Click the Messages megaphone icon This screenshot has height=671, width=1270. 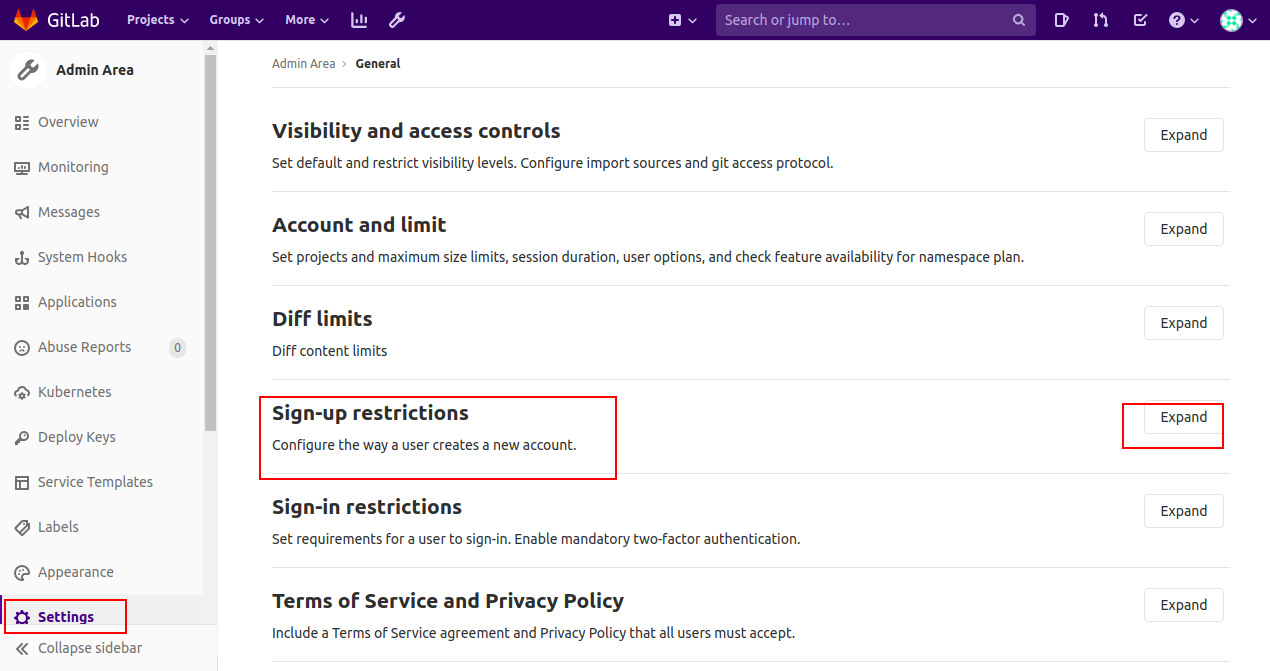pos(22,212)
